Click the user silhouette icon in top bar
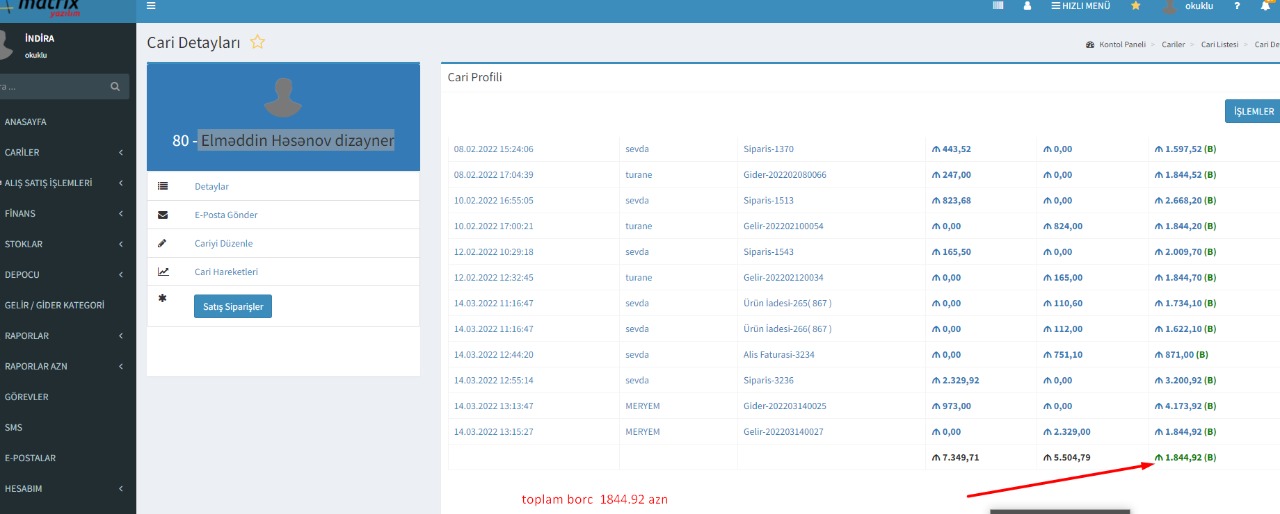Screen dimensions: 1280x514 click(1027, 6)
